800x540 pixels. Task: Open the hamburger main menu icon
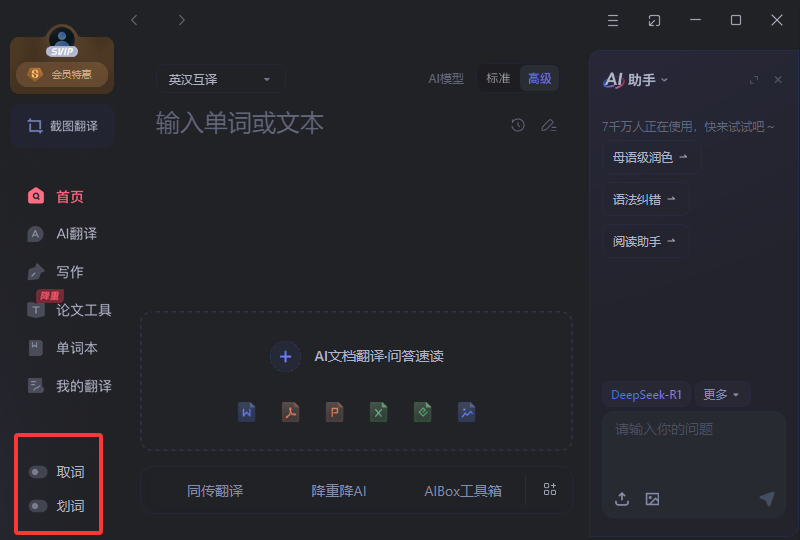click(x=613, y=20)
